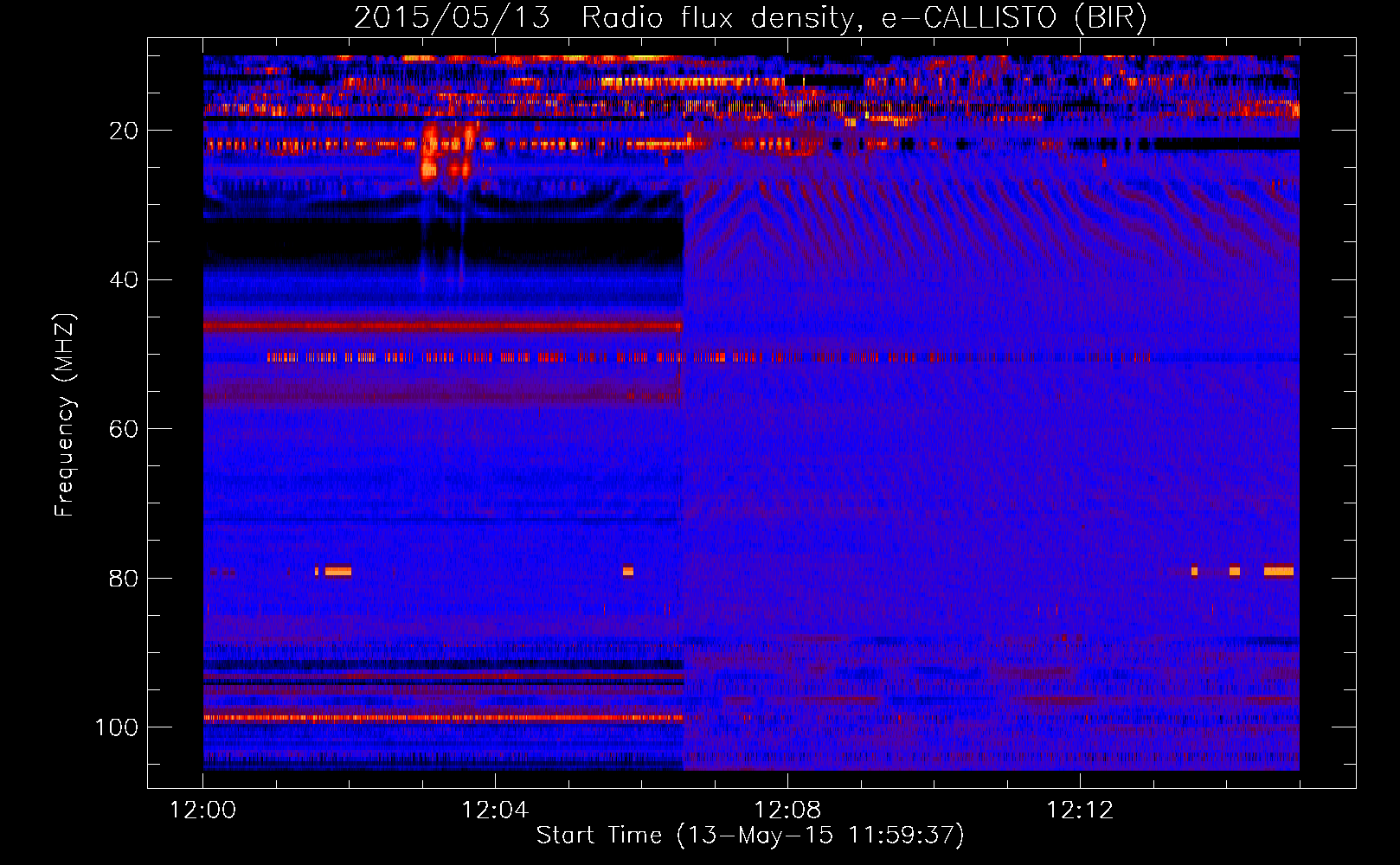Image resolution: width=1400 pixels, height=865 pixels.
Task: Click the 40 MHz frequency tick label
Action: click(x=124, y=280)
